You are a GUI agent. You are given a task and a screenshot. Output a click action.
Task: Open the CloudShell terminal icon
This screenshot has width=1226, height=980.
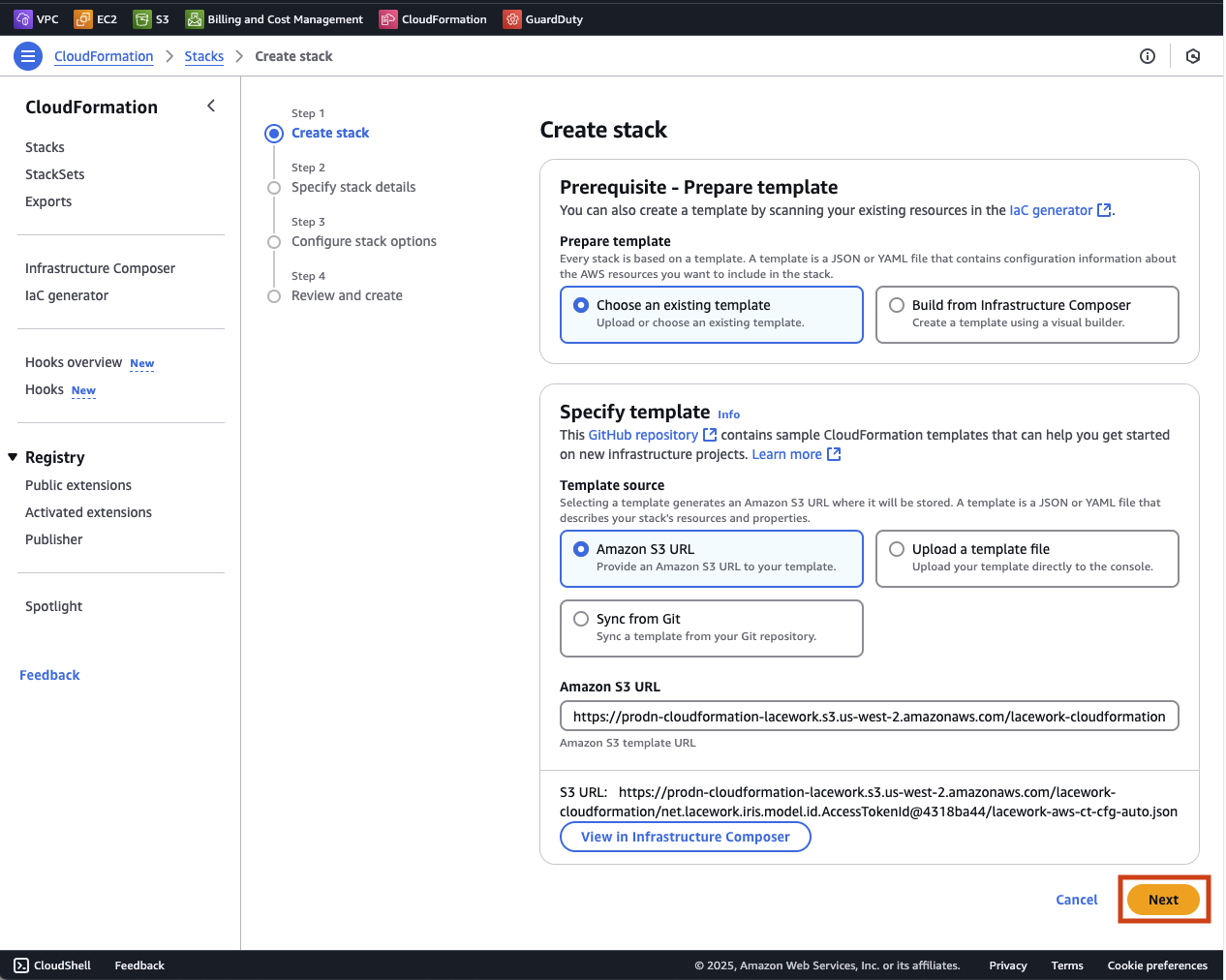coord(21,965)
